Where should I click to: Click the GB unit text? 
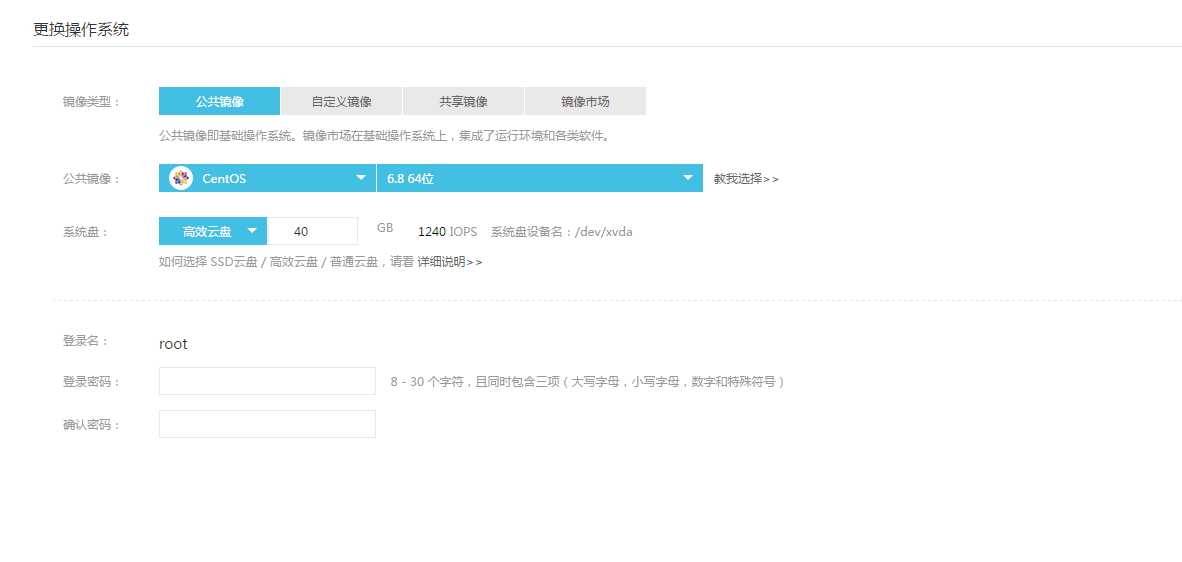click(385, 228)
